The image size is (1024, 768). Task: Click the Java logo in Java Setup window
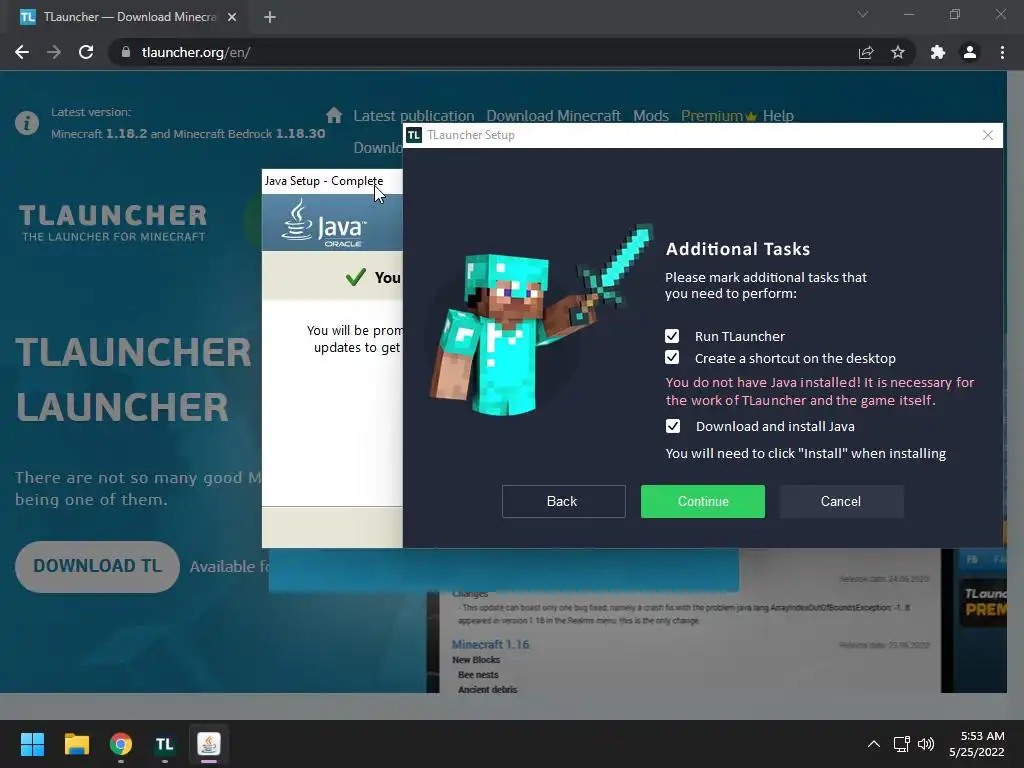[324, 223]
